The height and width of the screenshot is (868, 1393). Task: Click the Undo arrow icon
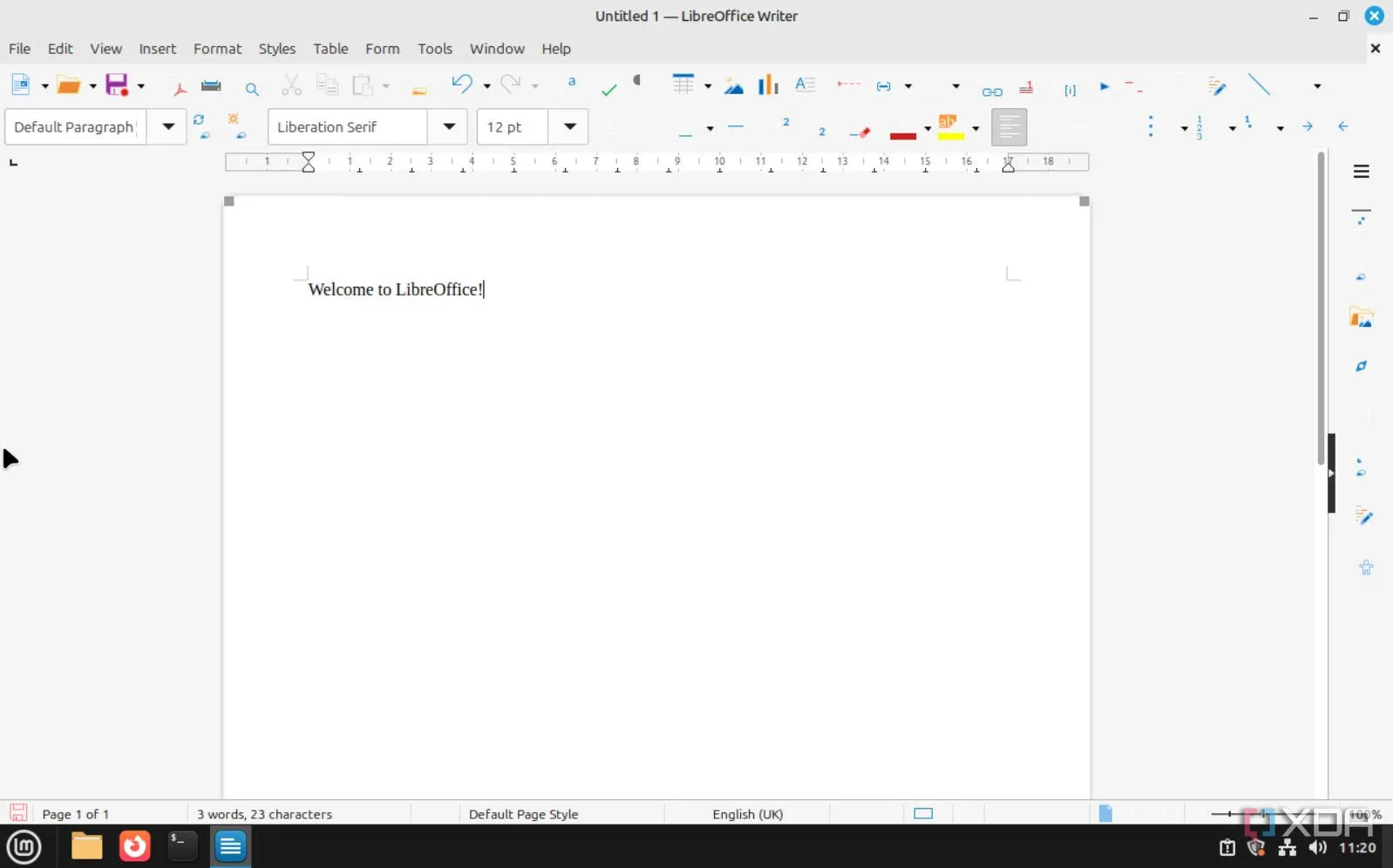point(461,85)
